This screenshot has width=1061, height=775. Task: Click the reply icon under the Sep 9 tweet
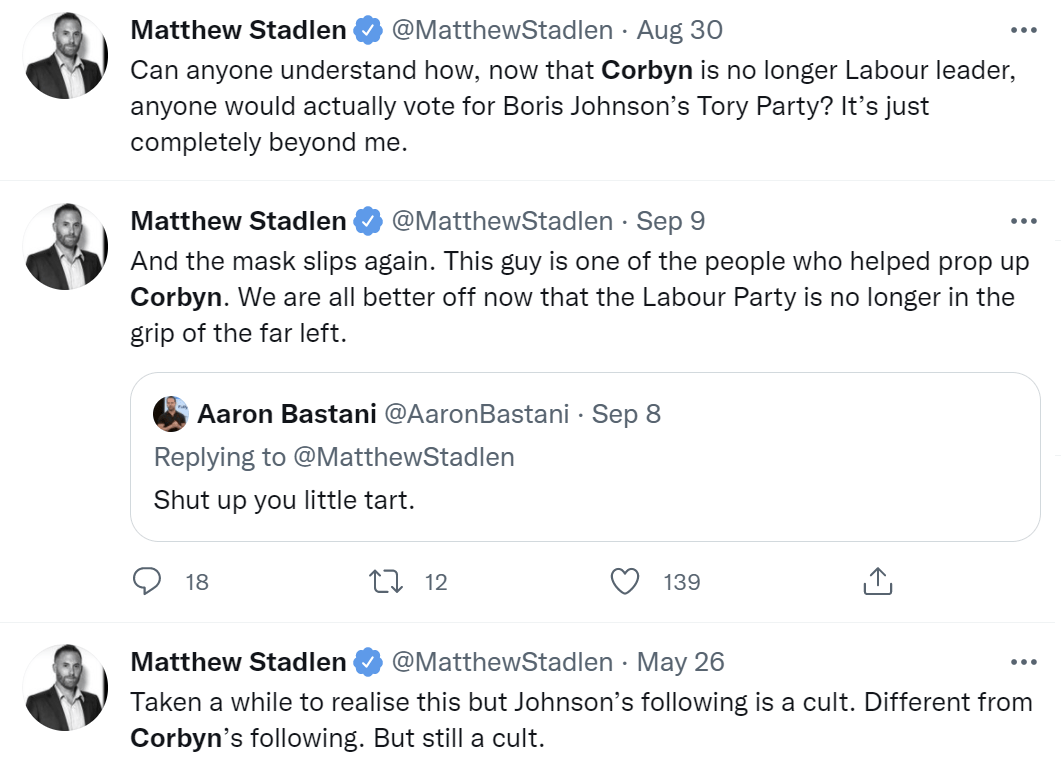(x=148, y=581)
